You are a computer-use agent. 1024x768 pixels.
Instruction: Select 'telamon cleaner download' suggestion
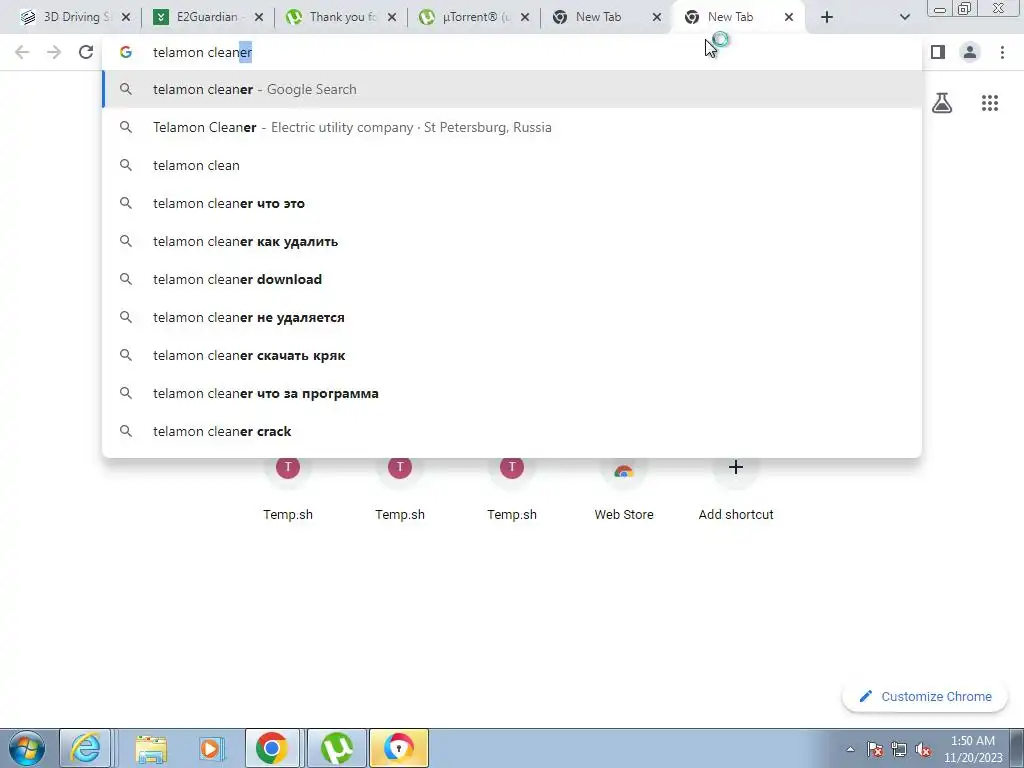point(512,279)
